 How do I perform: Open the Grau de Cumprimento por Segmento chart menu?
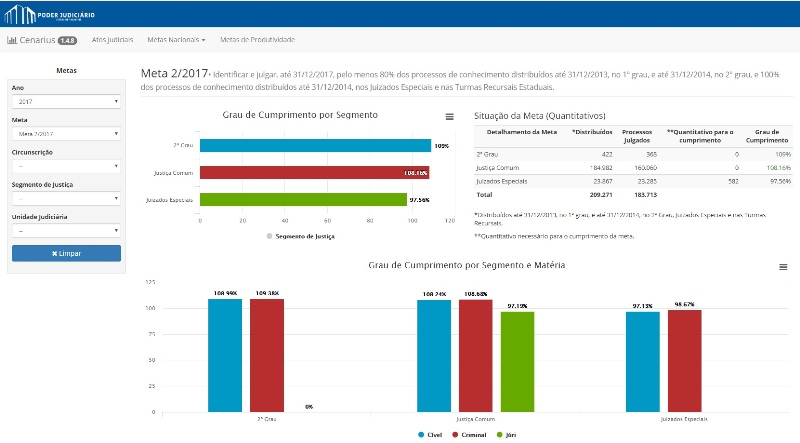[449, 117]
